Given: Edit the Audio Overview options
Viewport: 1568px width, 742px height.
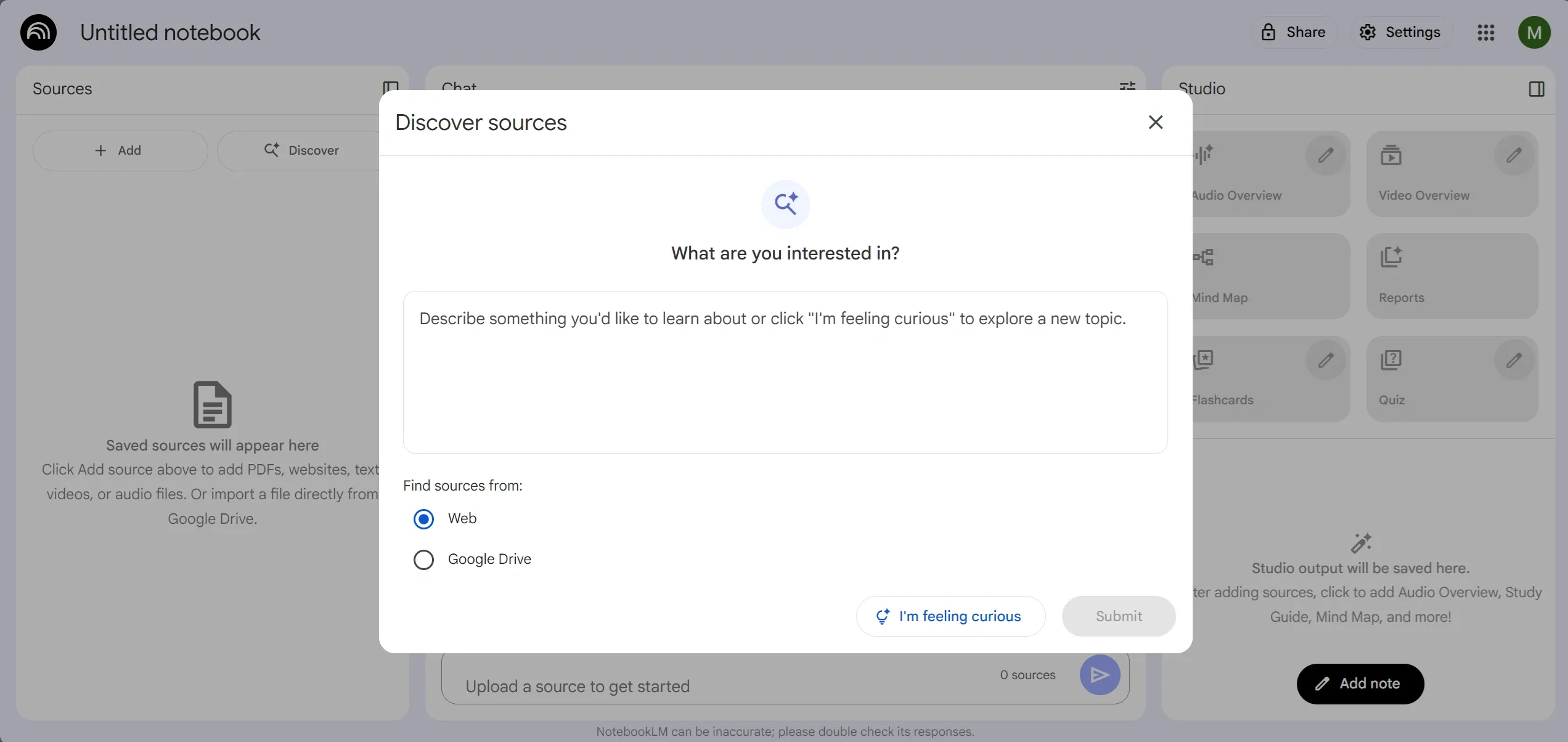Looking at the screenshot, I should point(1326,155).
